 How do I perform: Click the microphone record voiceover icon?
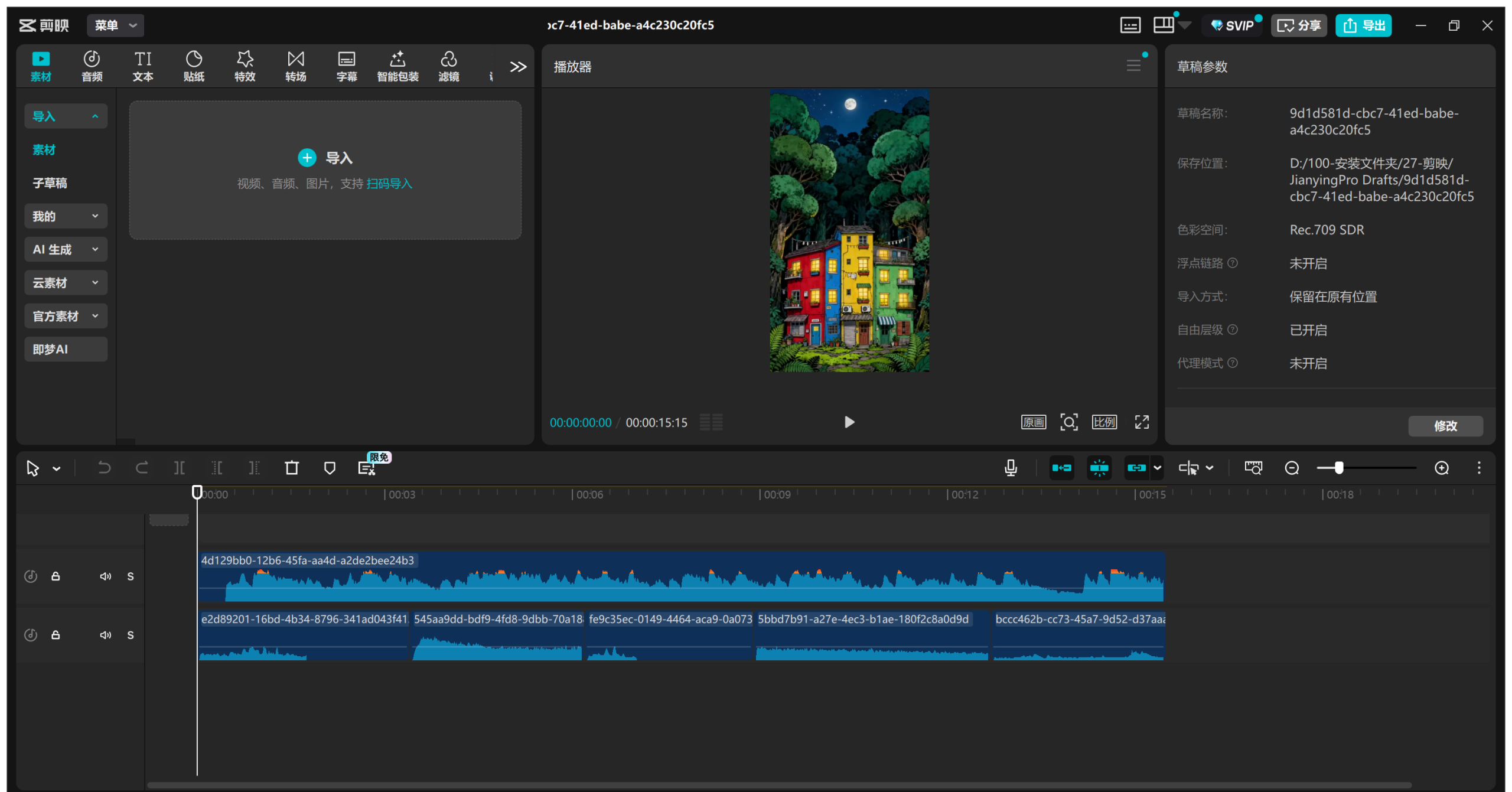click(1011, 468)
